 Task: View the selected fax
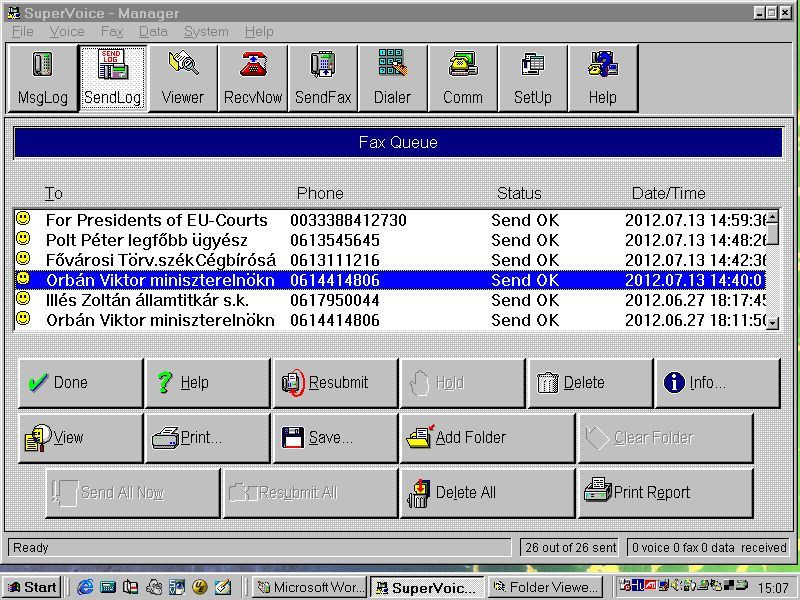81,438
